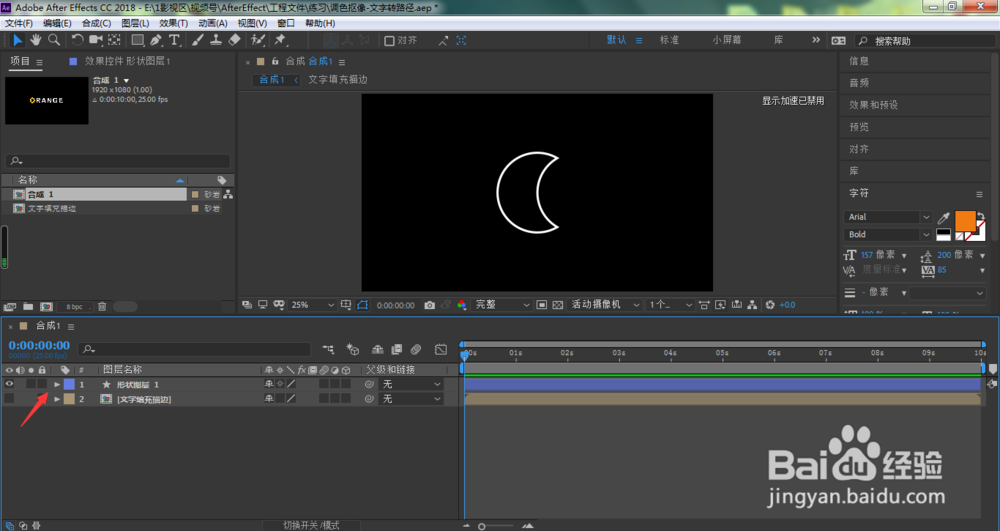Open the 25% magnification dropdown
This screenshot has height=531, width=1000.
click(x=312, y=305)
